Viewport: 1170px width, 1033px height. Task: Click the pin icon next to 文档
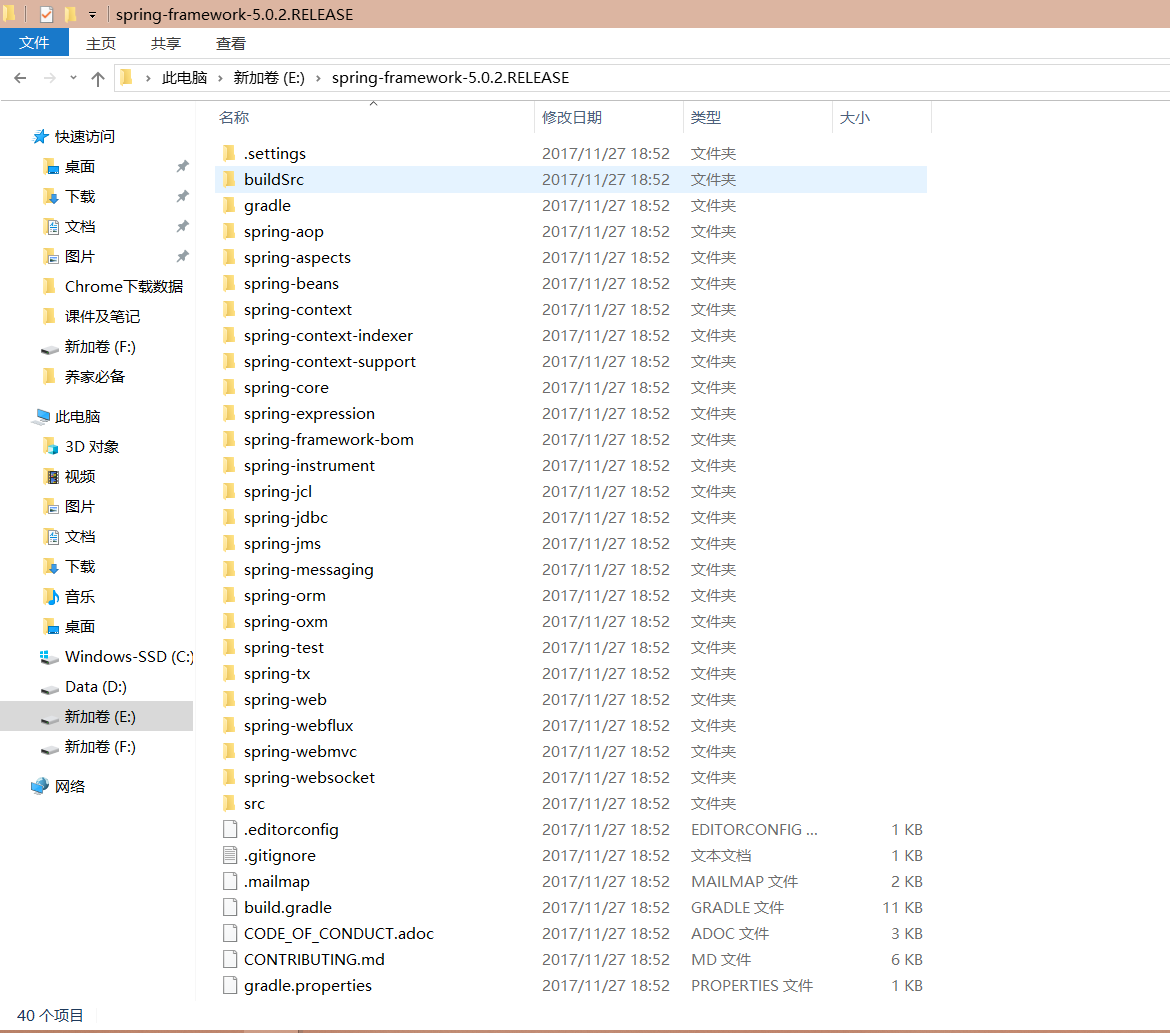[x=182, y=226]
